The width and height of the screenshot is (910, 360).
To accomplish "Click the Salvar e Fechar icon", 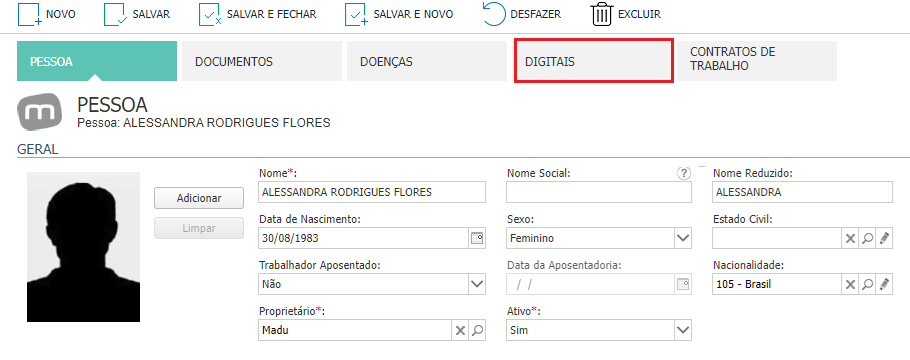I will (x=210, y=15).
